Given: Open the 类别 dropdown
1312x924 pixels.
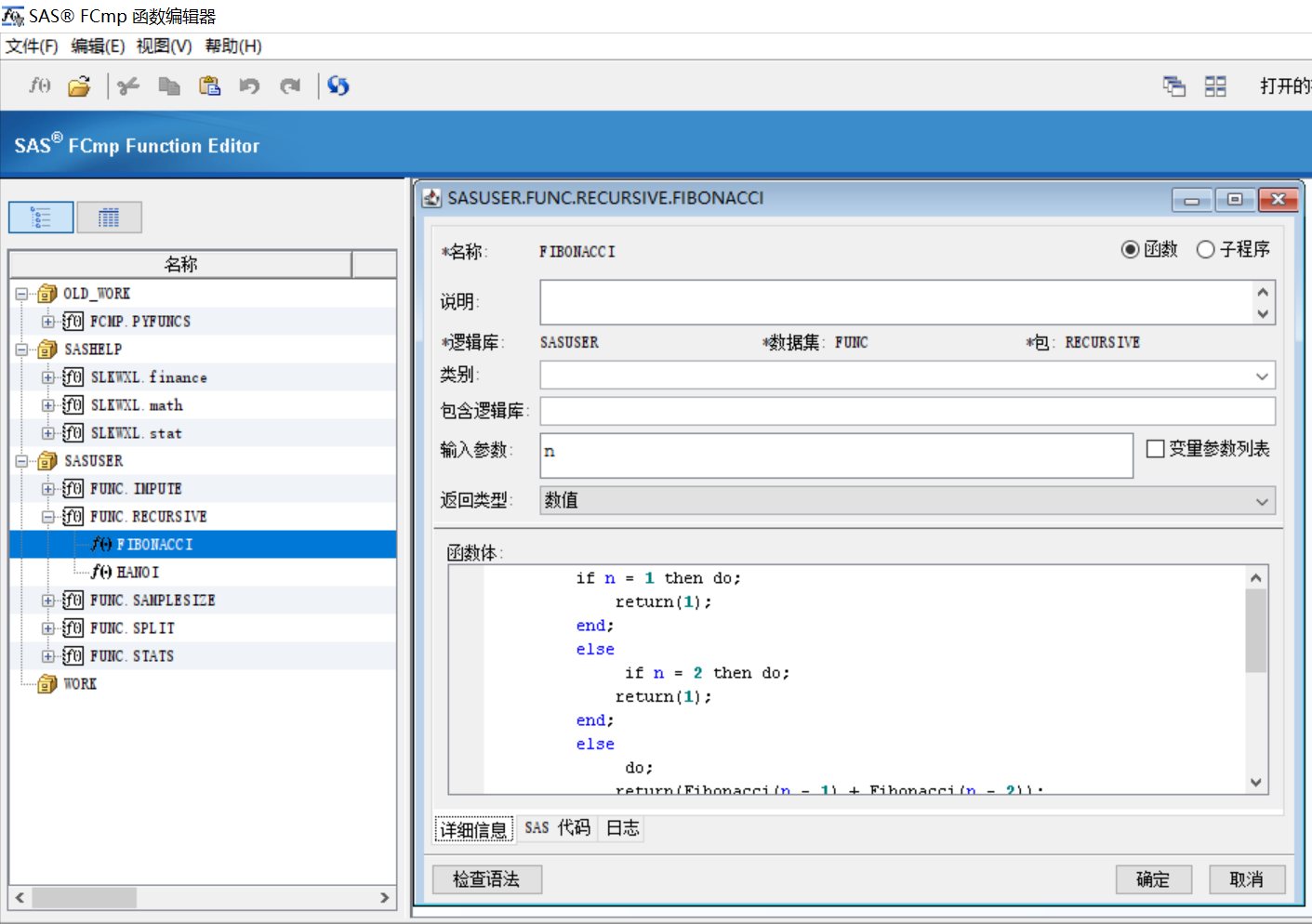Looking at the screenshot, I should 1262,376.
